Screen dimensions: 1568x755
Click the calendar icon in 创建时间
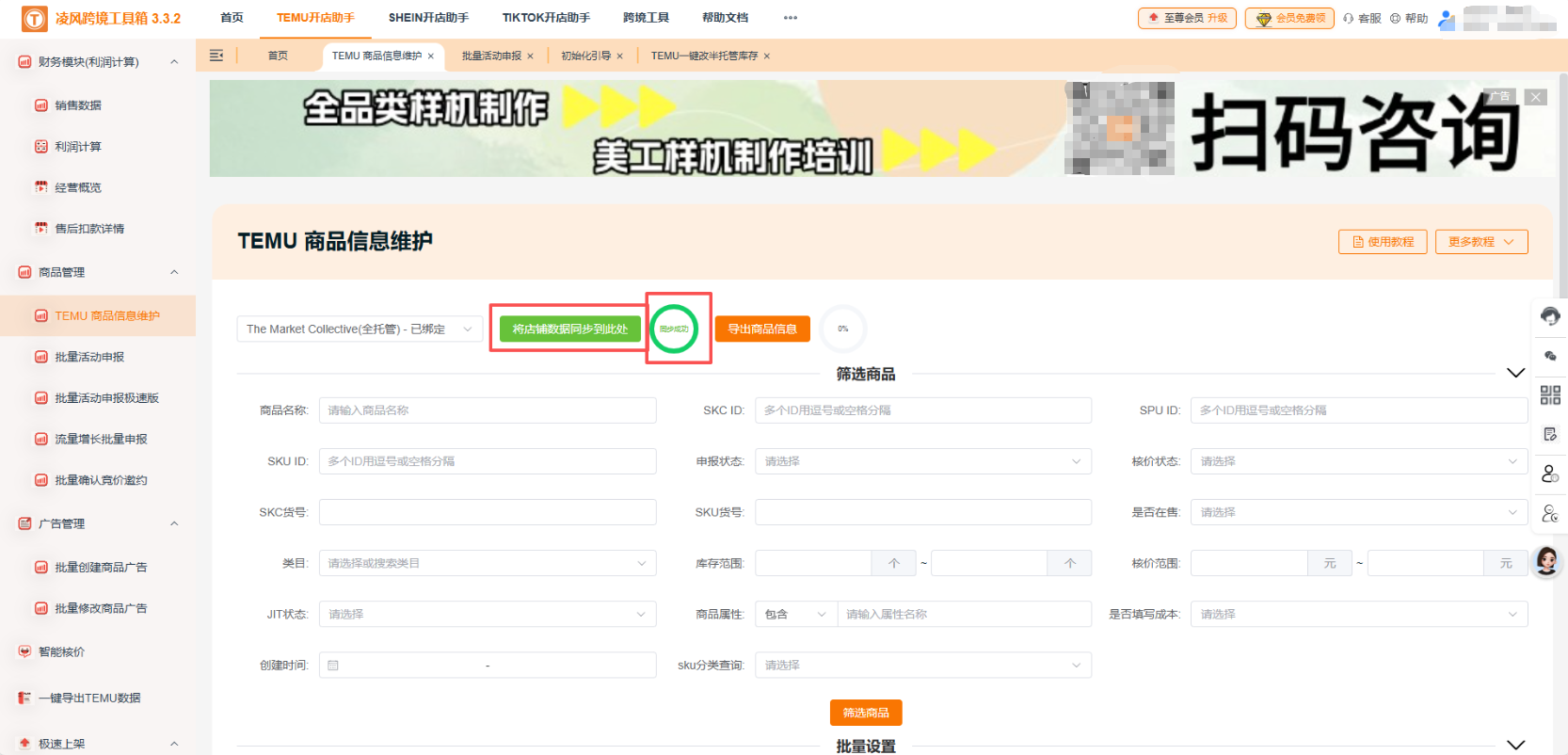(x=333, y=665)
